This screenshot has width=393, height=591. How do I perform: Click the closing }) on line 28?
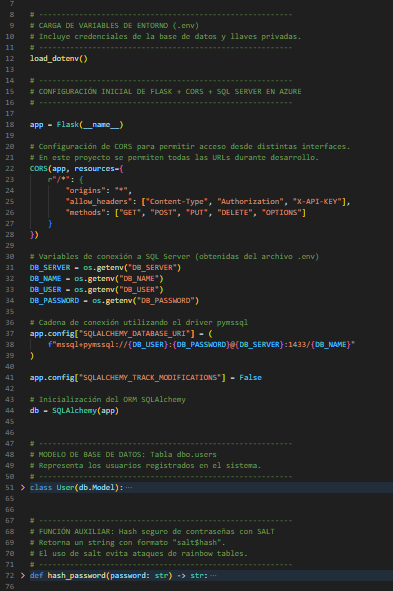[x=34, y=235]
